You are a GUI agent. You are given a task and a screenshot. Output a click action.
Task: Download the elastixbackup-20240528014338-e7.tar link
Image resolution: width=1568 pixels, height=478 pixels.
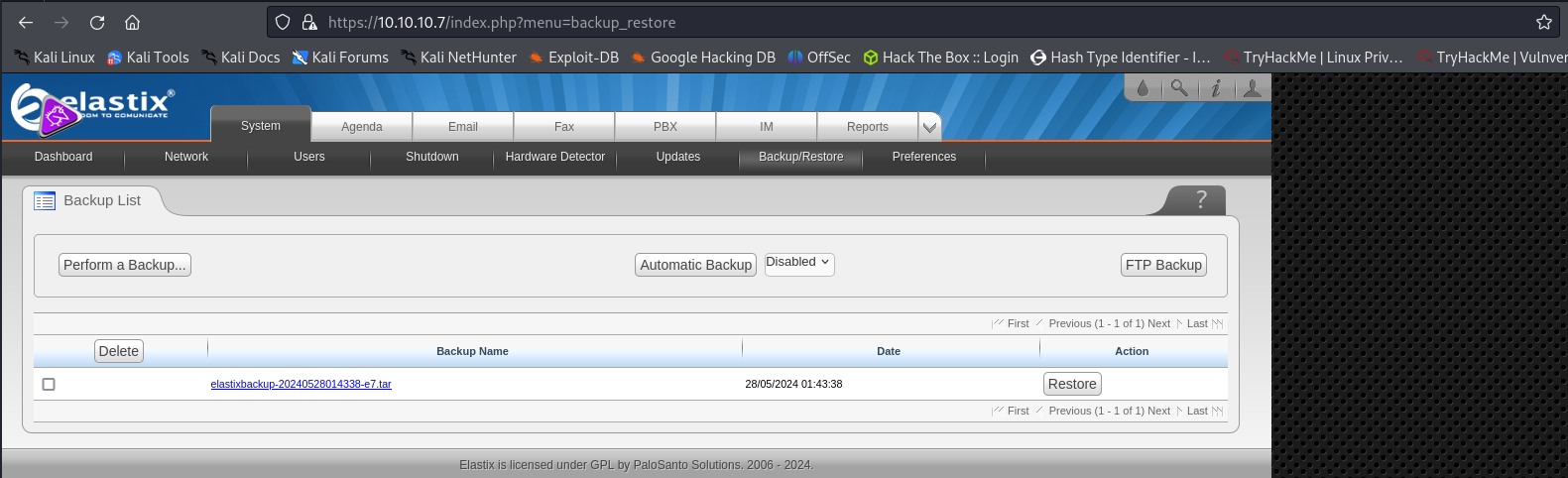[302, 384]
